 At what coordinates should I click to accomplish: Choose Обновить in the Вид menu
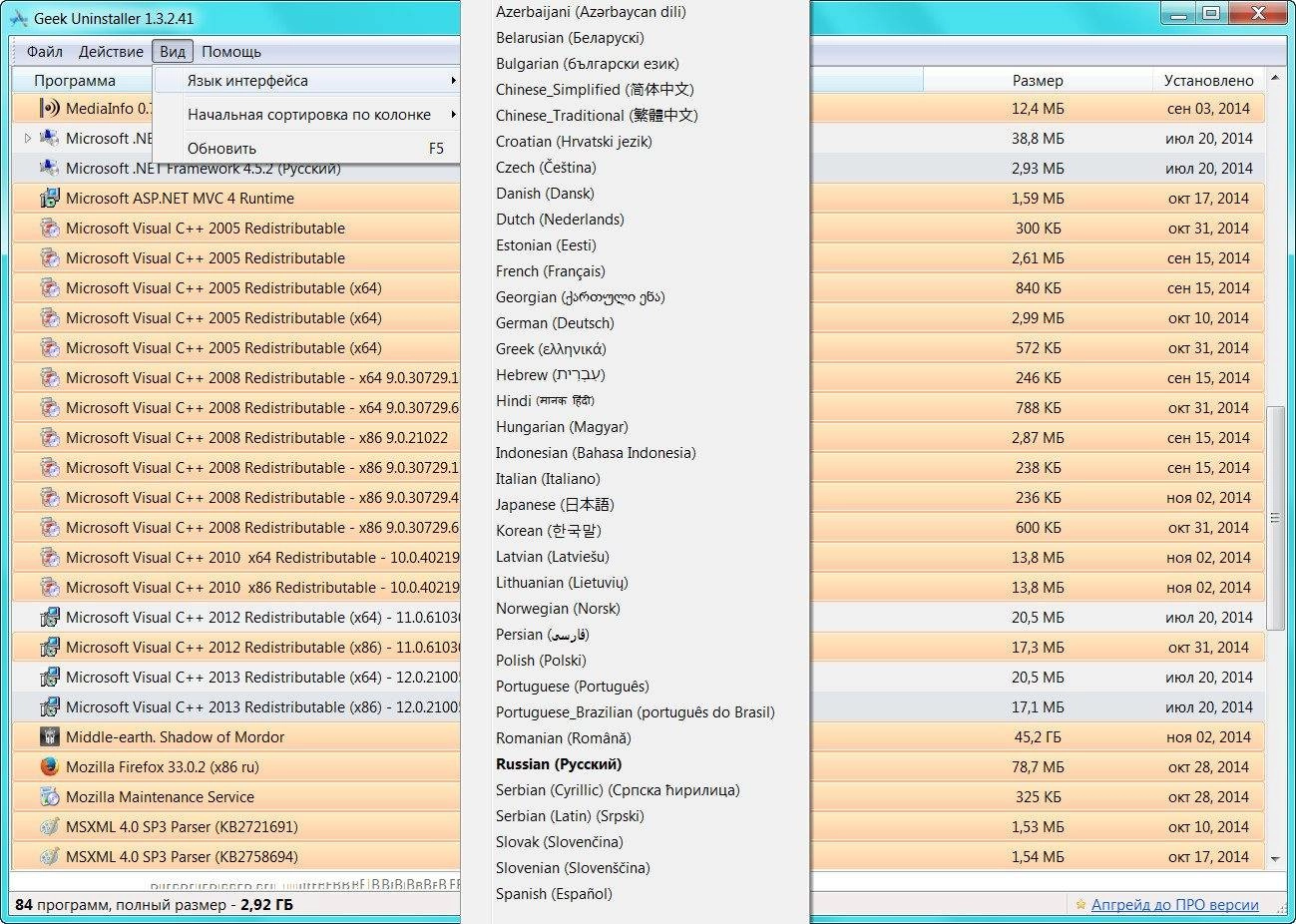tap(306, 148)
